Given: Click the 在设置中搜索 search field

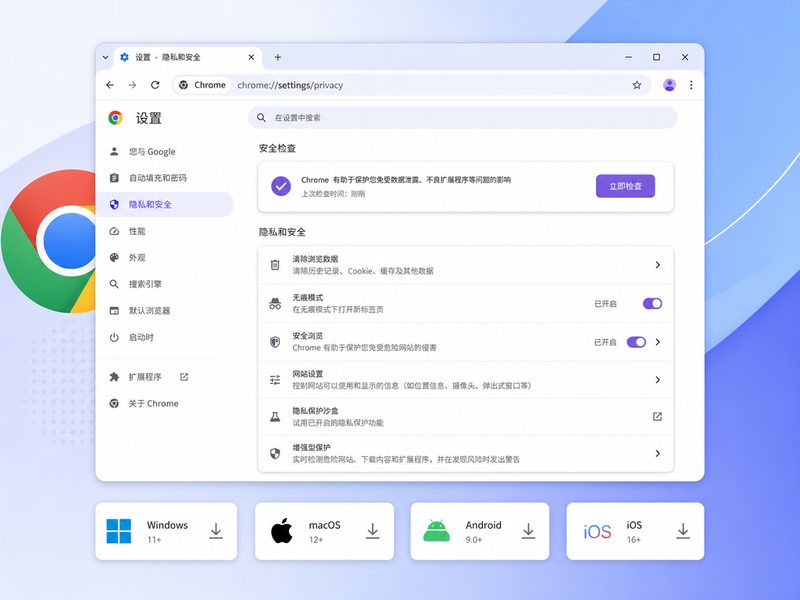Looking at the screenshot, I should click(x=462, y=118).
